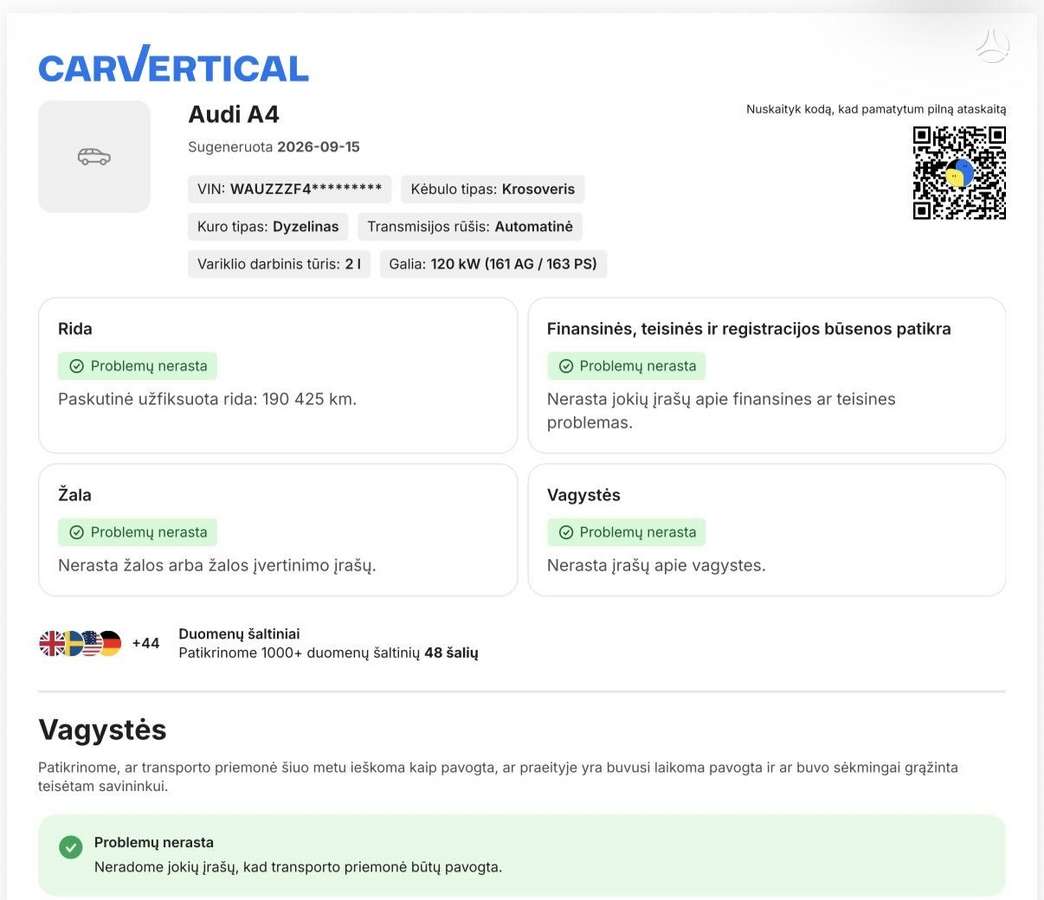Open the Rida card title
The height and width of the screenshot is (900, 1044).
[75, 329]
